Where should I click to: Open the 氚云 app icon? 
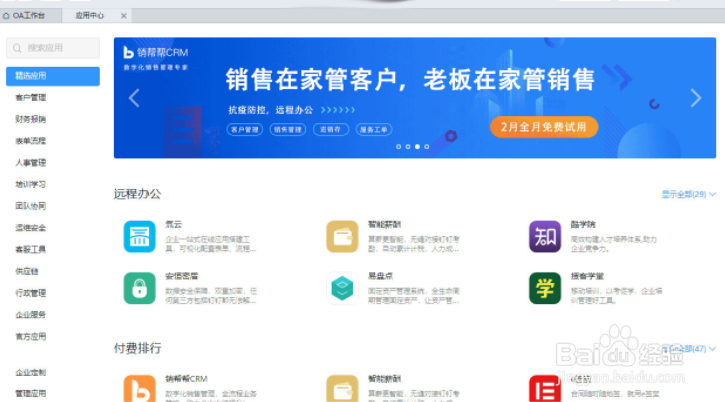pyautogui.click(x=139, y=236)
